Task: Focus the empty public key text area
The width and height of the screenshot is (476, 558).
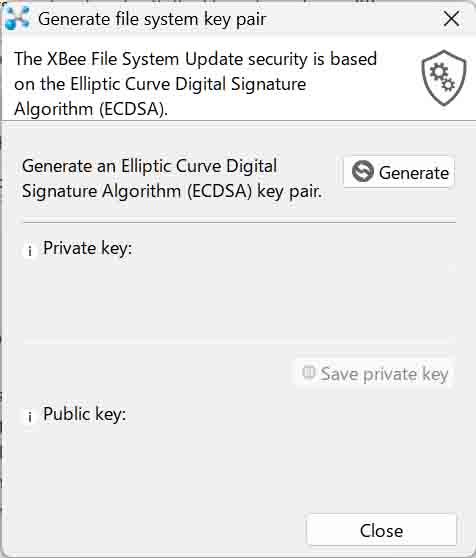Action: click(x=239, y=466)
